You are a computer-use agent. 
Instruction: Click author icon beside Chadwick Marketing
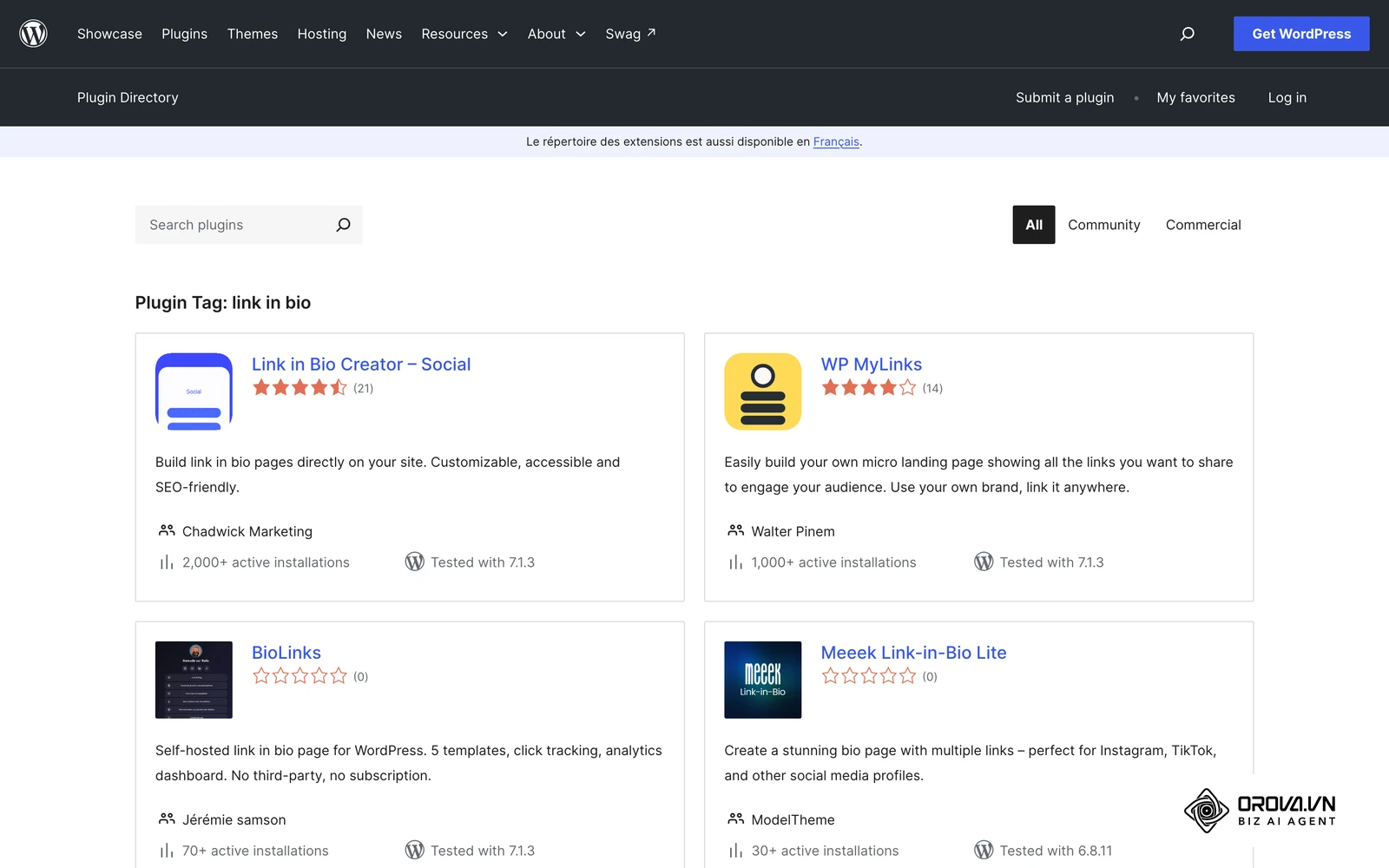167,530
